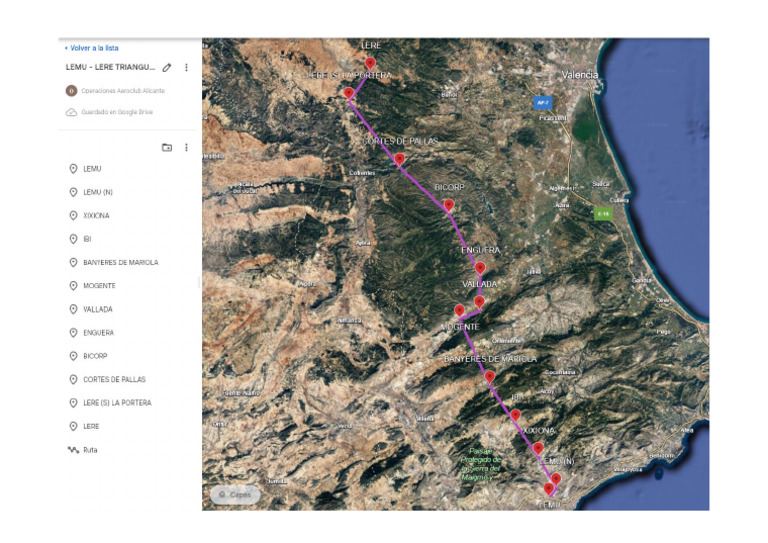Screen dimensions: 768x543
Task: Click the LEMU (N) red map pin
Action: click(x=556, y=478)
